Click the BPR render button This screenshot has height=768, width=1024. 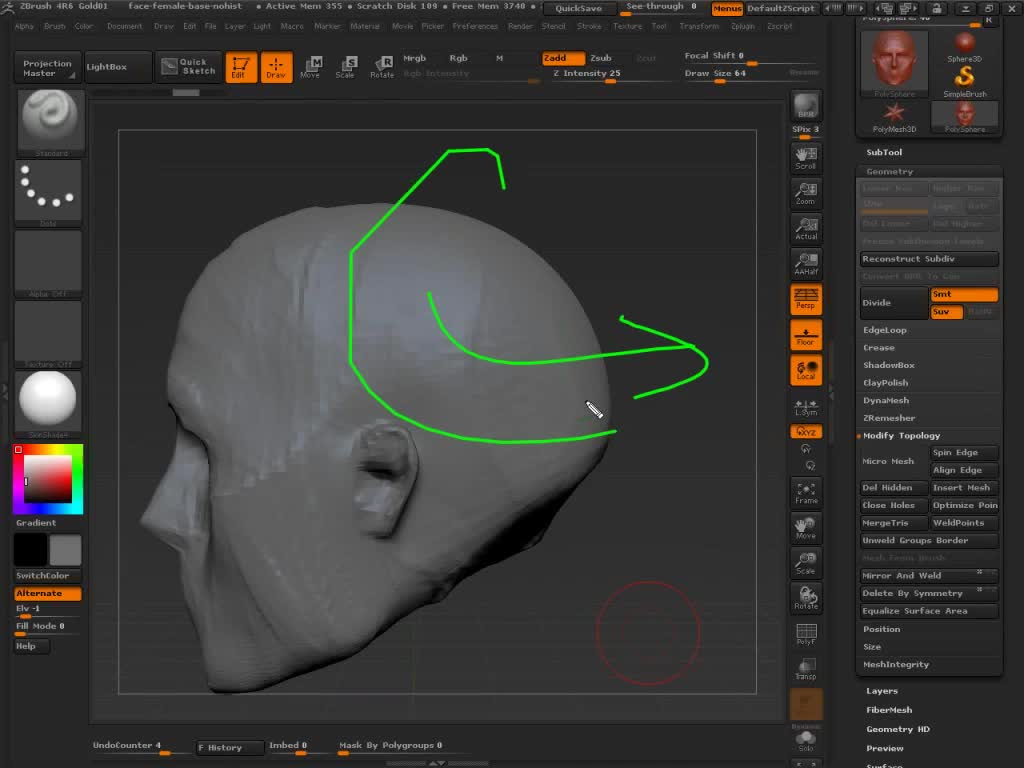pyautogui.click(x=805, y=106)
